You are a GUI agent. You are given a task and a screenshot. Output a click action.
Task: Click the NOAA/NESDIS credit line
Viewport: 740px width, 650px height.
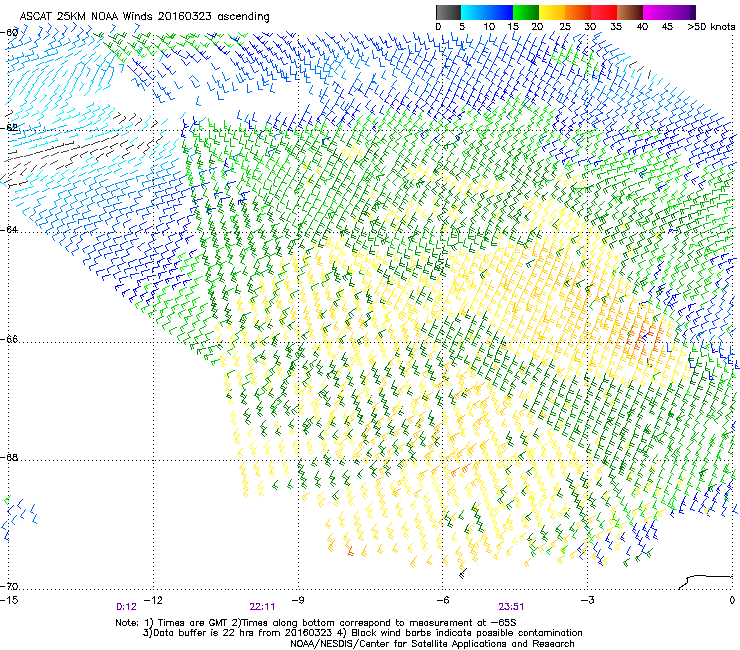[x=432, y=644]
